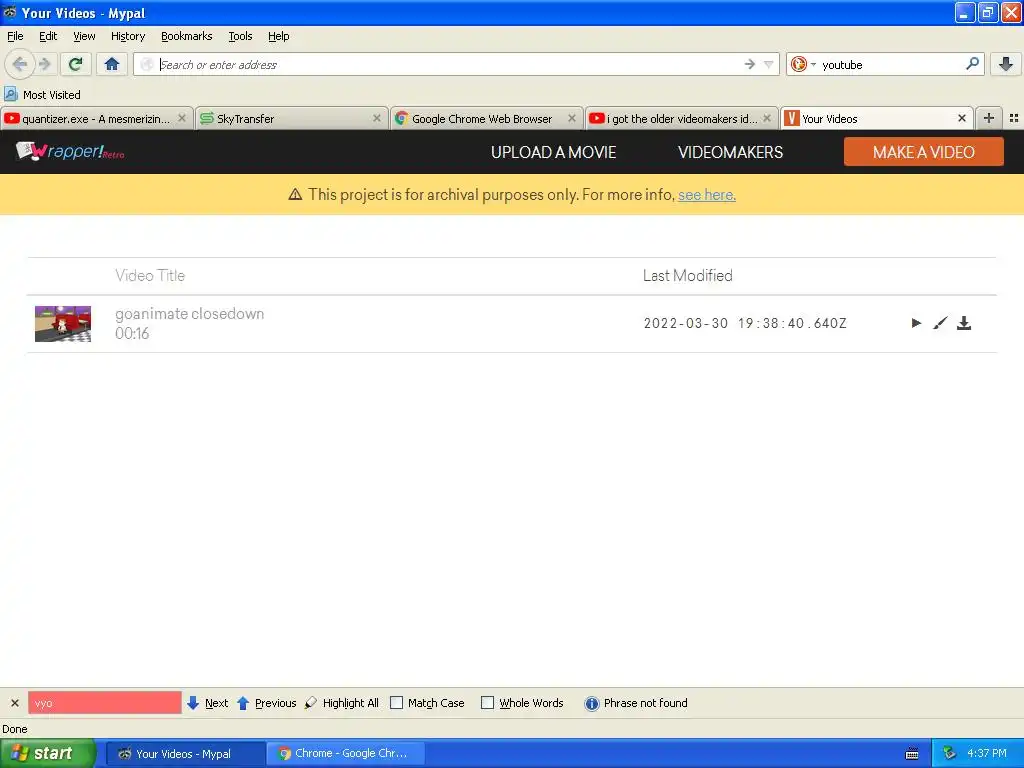Enable Whole Words checkbox
Screen dimensions: 1024x768
coord(487,703)
